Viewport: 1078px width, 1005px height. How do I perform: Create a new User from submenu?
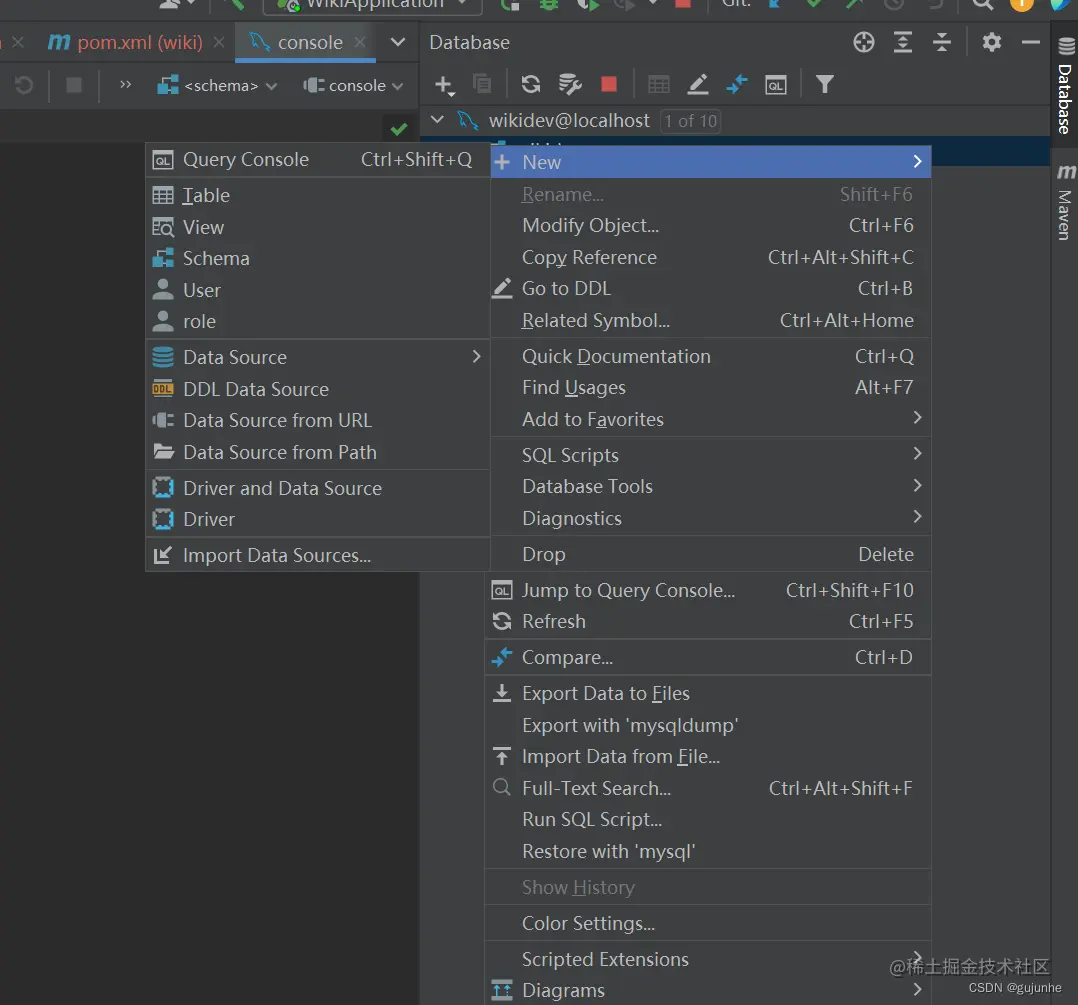(317, 290)
